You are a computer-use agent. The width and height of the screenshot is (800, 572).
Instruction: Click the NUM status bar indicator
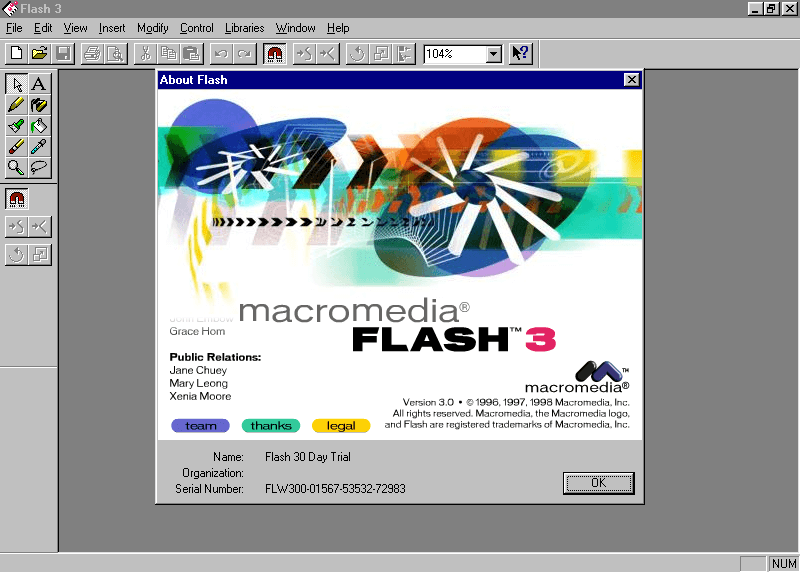(784, 563)
